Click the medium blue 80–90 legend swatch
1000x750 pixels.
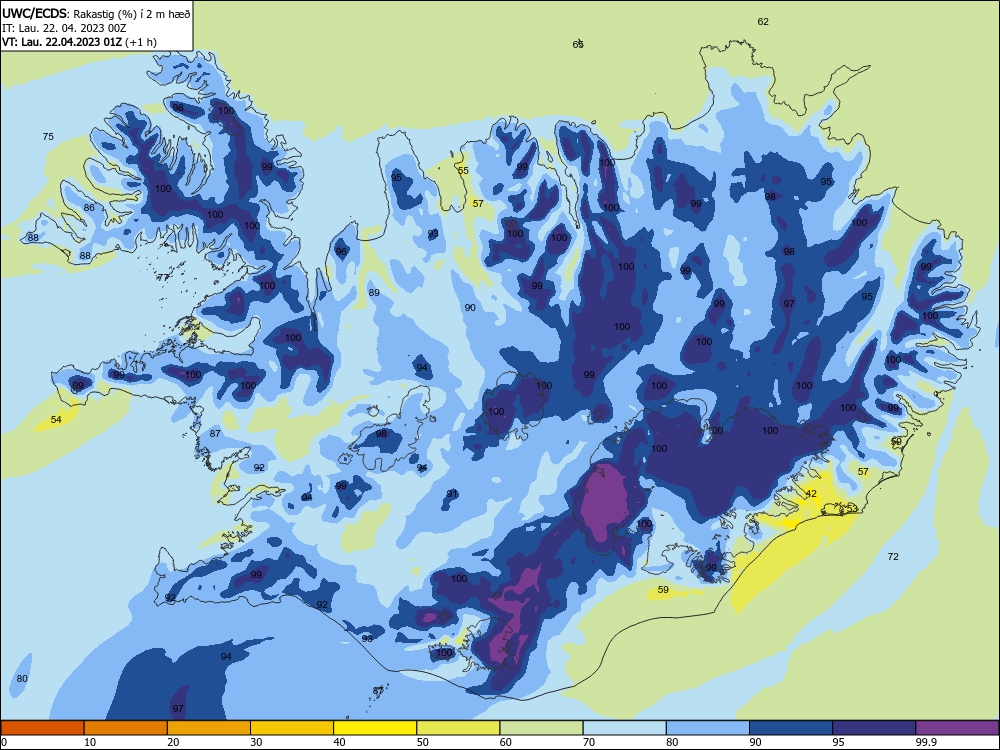[x=708, y=728]
